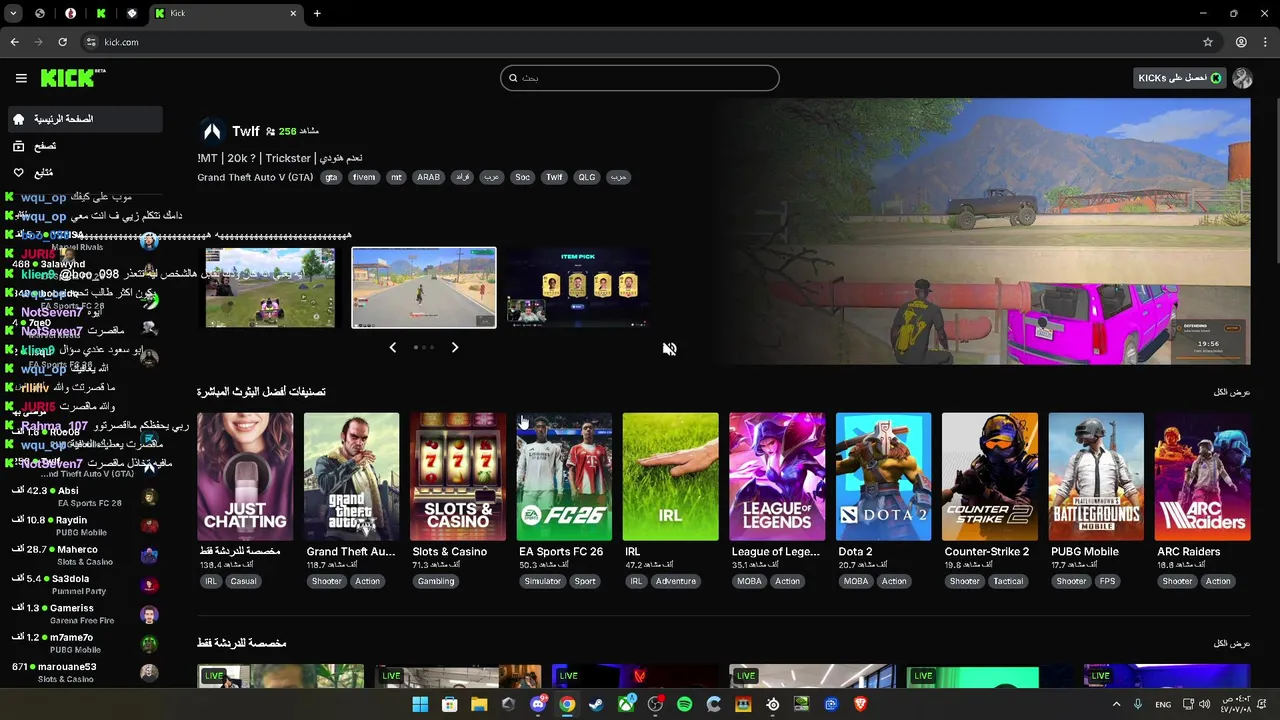Viewport: 1280px width, 720px height.
Task: Click the Simulator tag under EA Sports FC 26
Action: [543, 581]
